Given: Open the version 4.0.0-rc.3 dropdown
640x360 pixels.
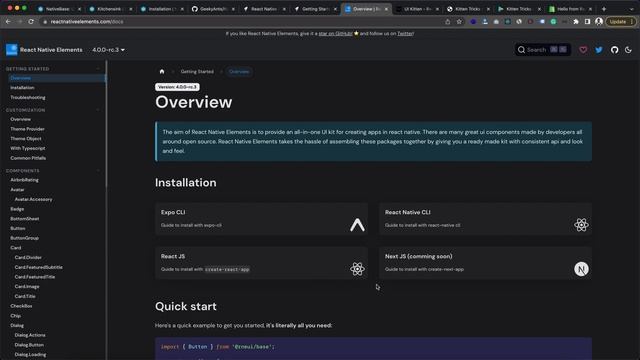Looking at the screenshot, I should pos(108,50).
